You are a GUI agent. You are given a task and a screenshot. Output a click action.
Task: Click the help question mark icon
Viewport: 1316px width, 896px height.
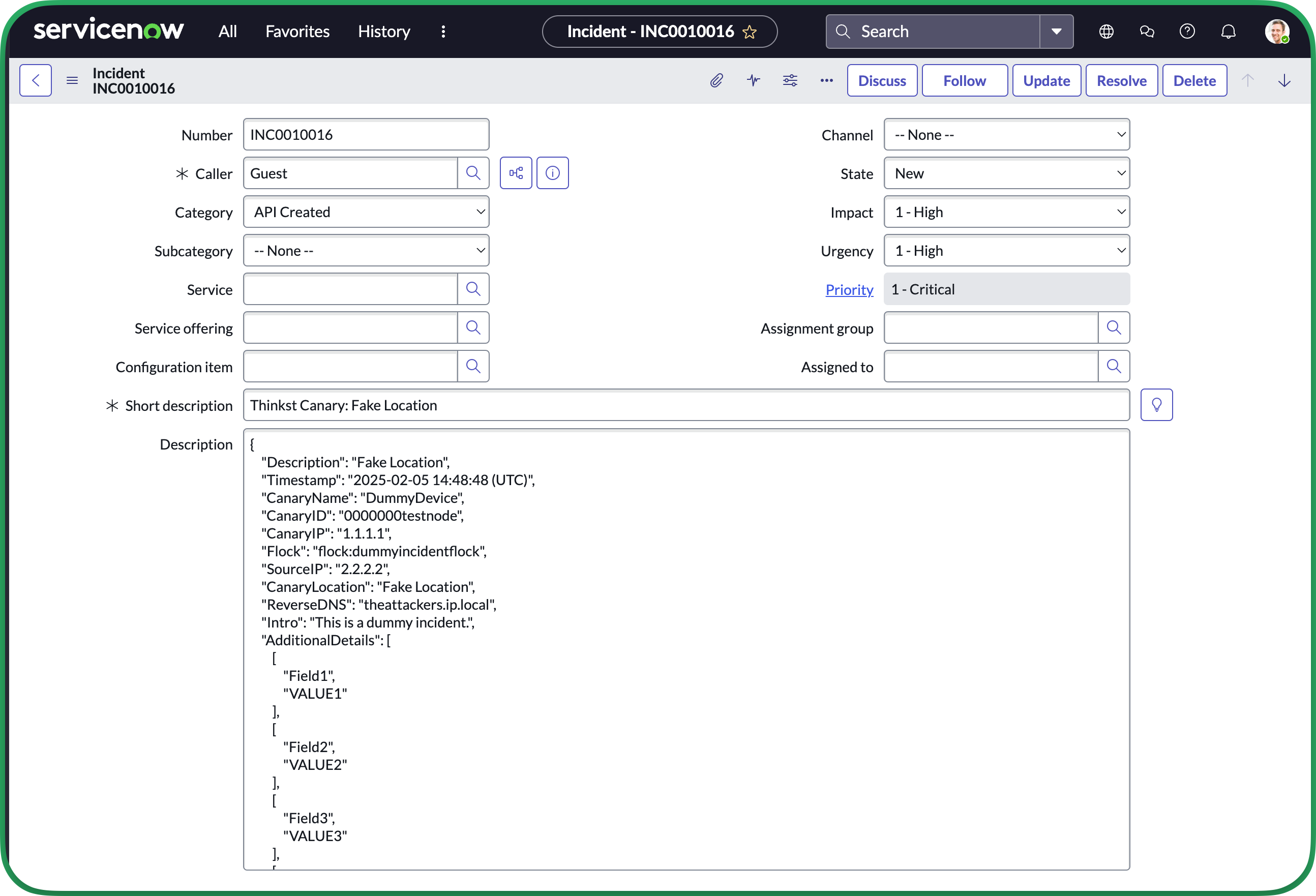(x=1187, y=31)
